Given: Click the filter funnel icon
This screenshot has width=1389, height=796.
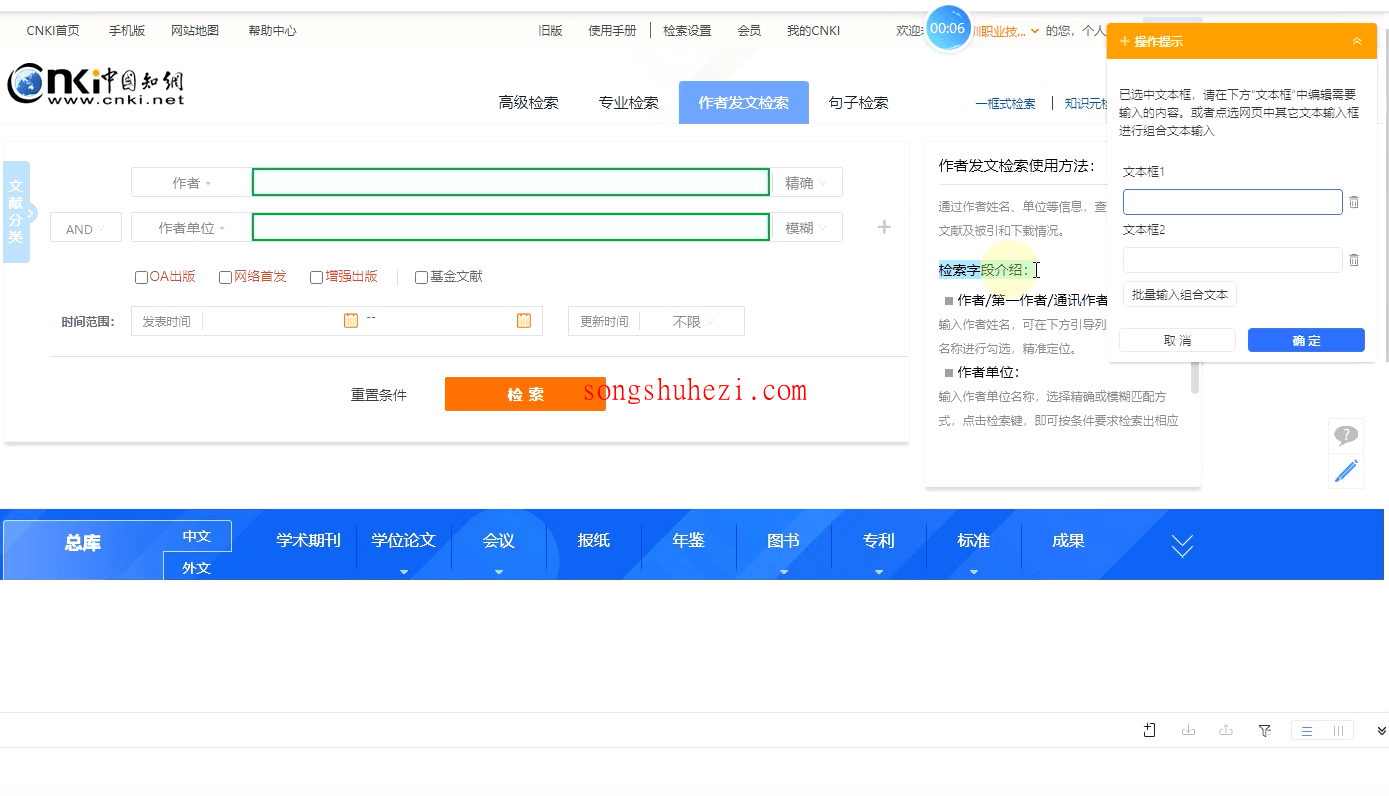Looking at the screenshot, I should (x=1265, y=731).
